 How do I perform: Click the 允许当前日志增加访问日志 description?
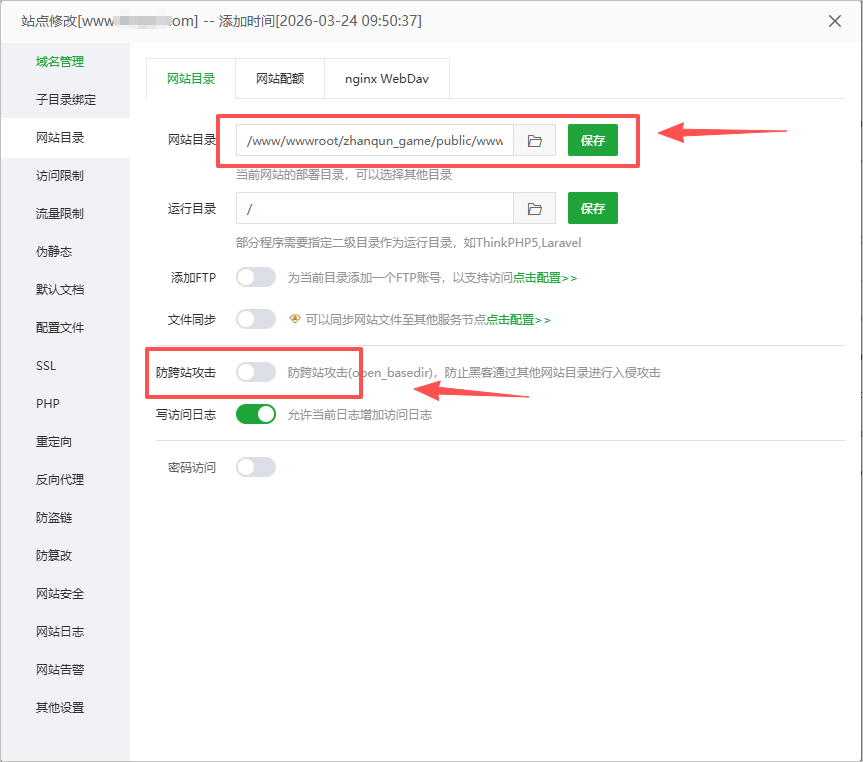360,415
